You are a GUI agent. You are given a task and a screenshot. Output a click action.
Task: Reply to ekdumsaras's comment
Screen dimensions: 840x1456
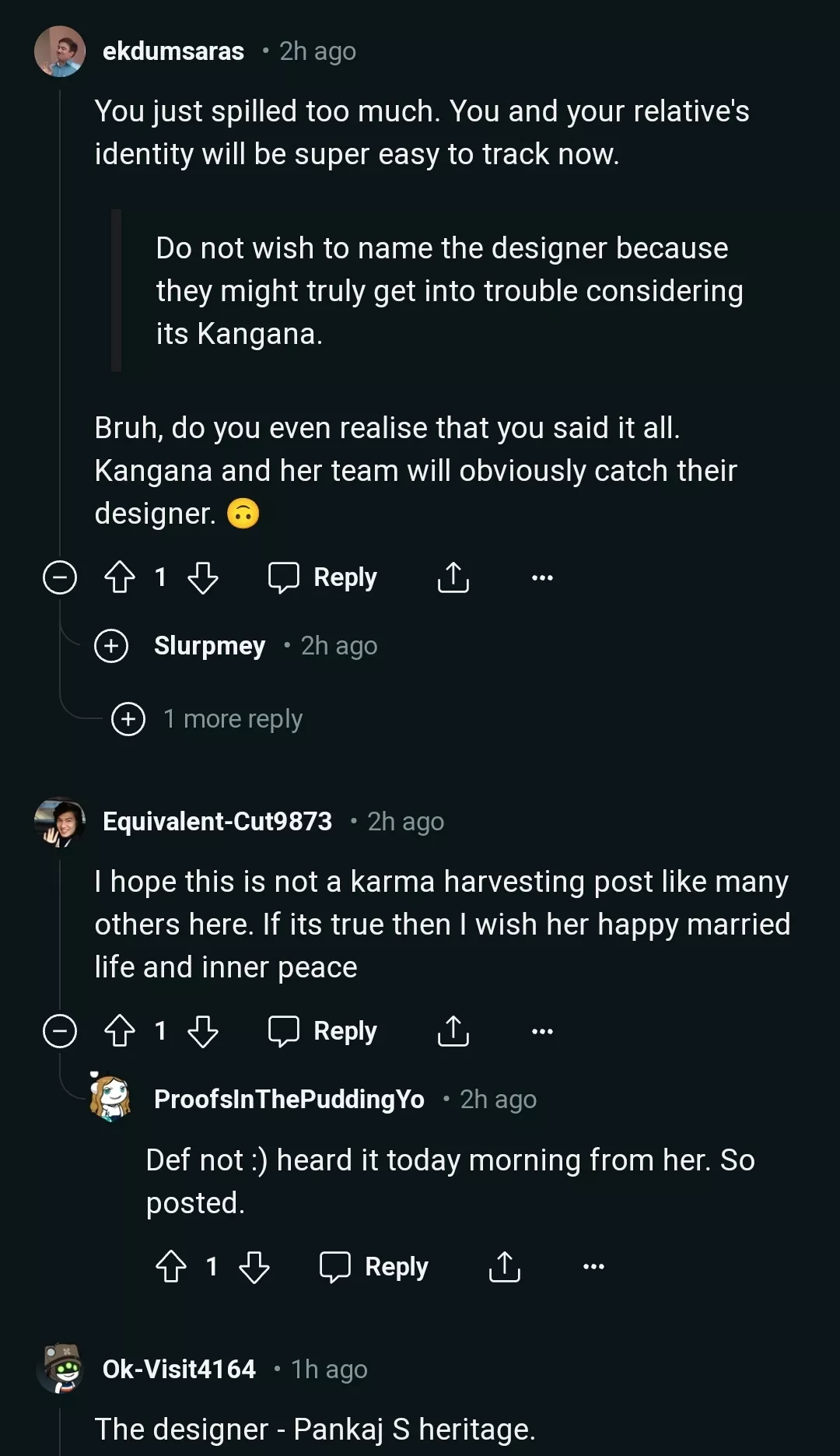coord(323,577)
